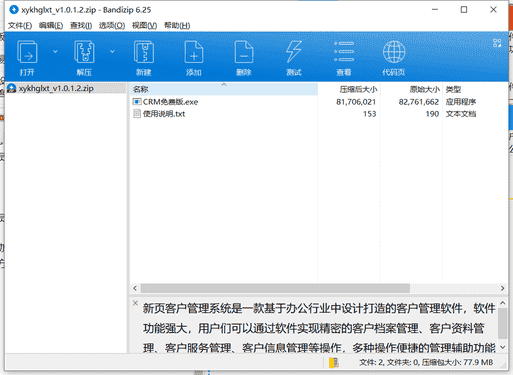
Task: Click the Open (打开) toolbar icon
Action: [x=27, y=52]
